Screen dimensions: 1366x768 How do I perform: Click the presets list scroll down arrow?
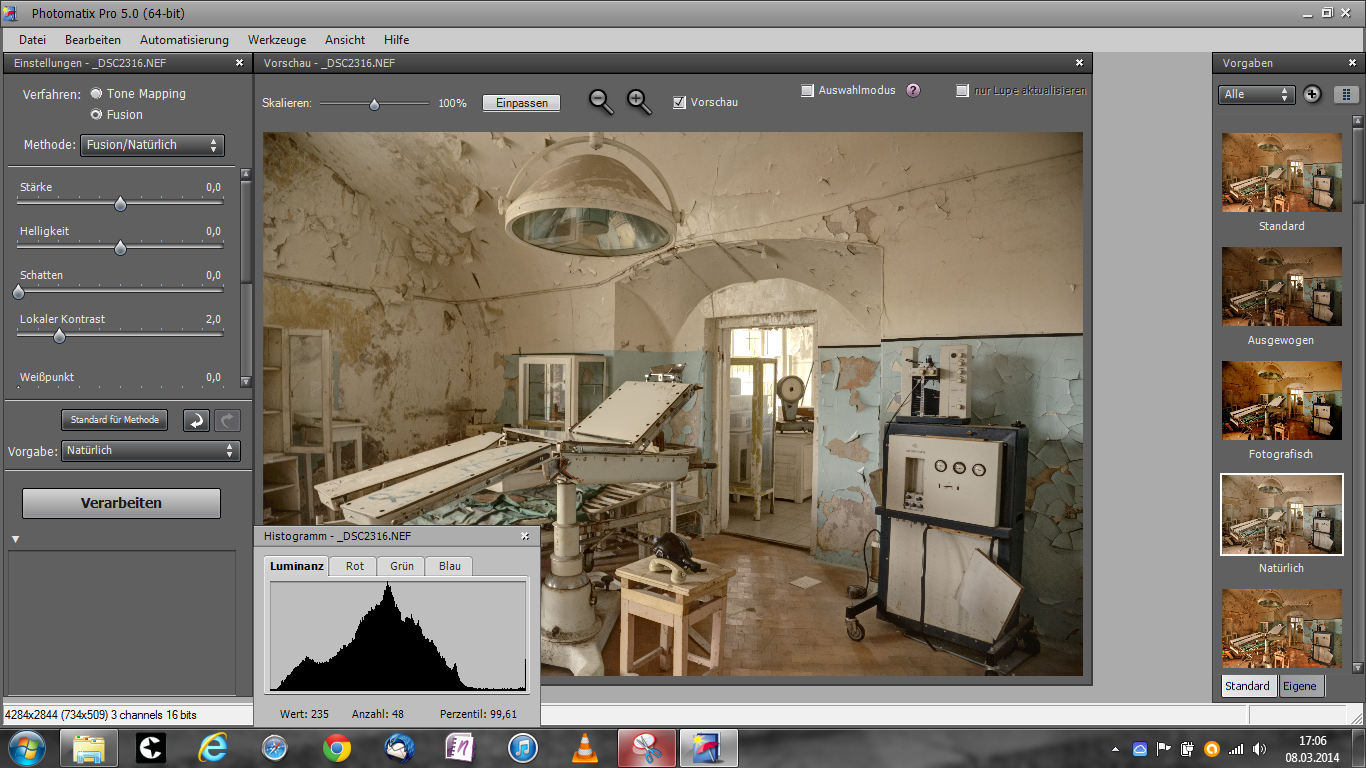click(1357, 667)
